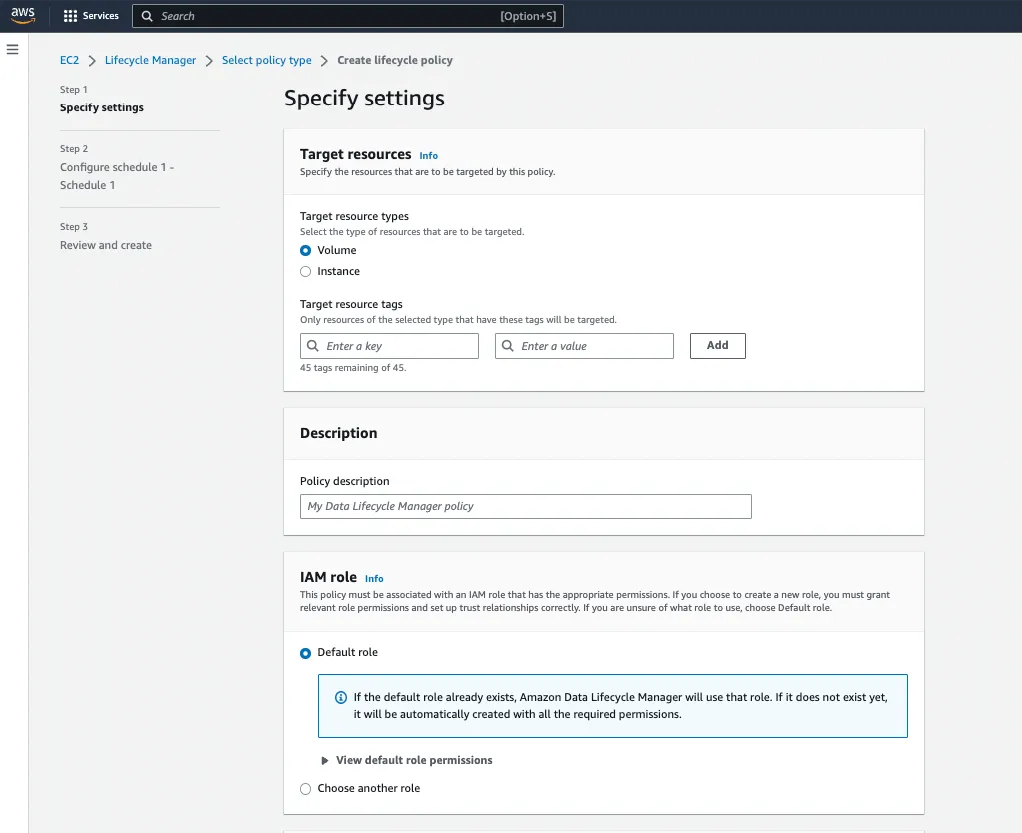Go to EC2 breadcrumb

(x=69, y=60)
